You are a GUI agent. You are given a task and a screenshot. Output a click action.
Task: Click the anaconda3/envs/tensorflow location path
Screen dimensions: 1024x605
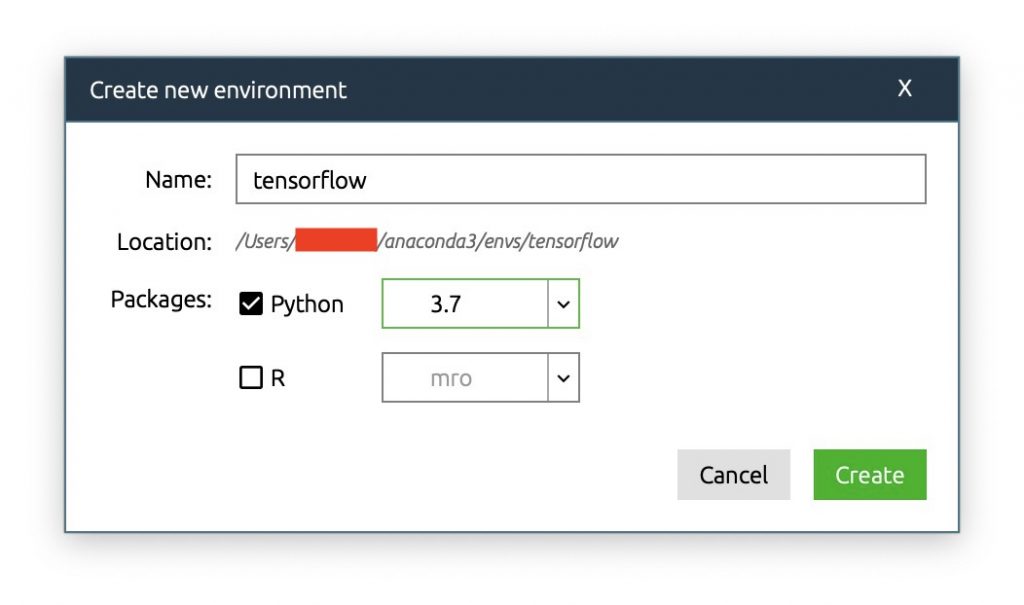click(x=498, y=242)
